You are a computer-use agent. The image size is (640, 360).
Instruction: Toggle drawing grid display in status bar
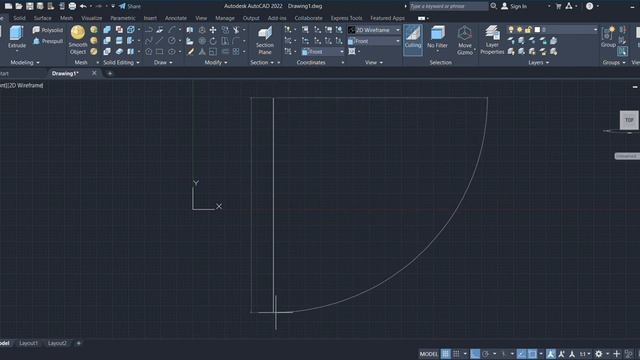point(446,354)
